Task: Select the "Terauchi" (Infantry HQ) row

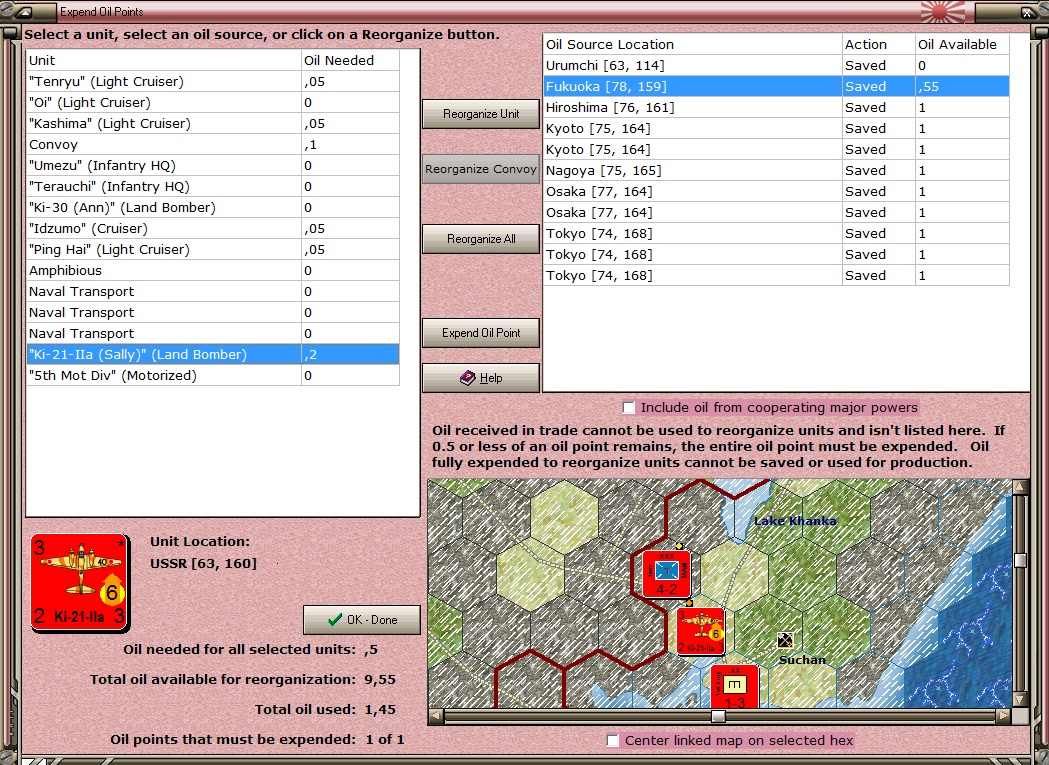Action: click(x=213, y=187)
